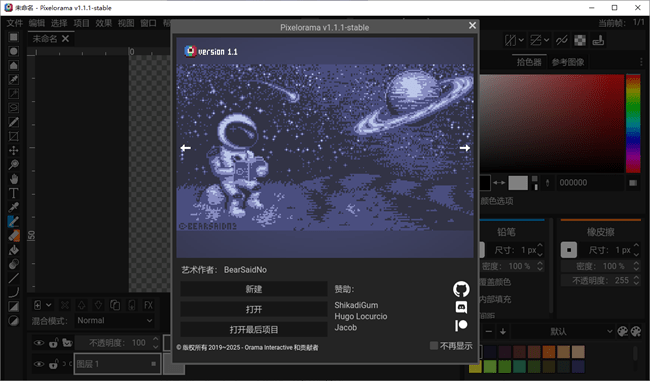Toggle visibility eye of 图层 1
650x381 pixels.
[x=39, y=364]
